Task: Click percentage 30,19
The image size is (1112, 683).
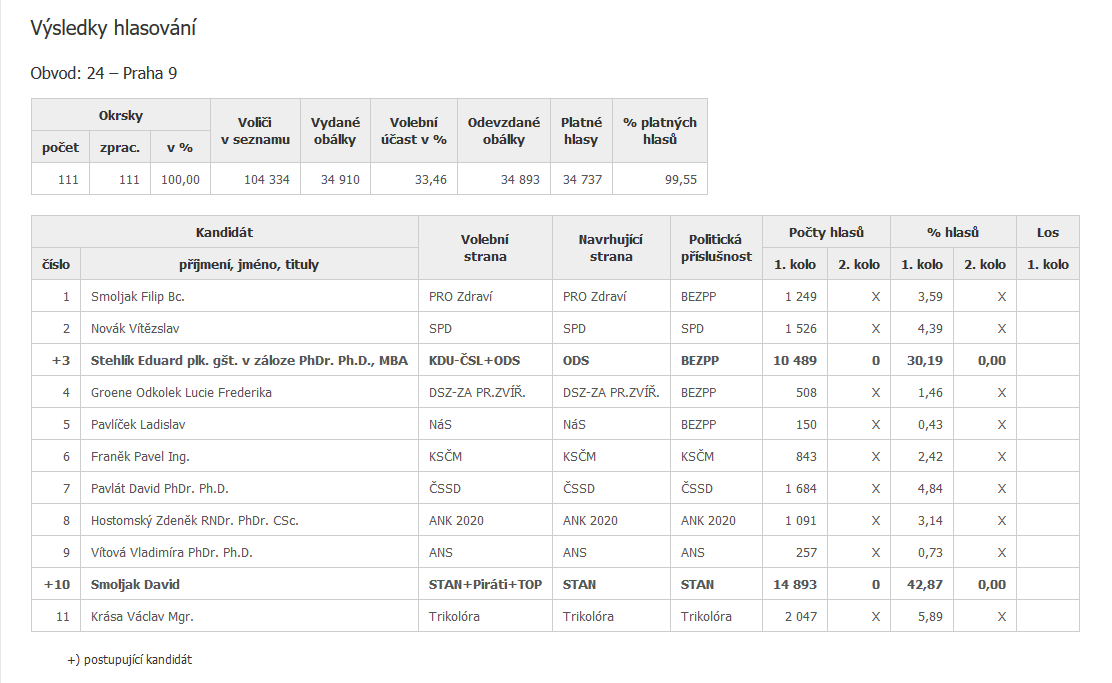Action: pos(925,360)
